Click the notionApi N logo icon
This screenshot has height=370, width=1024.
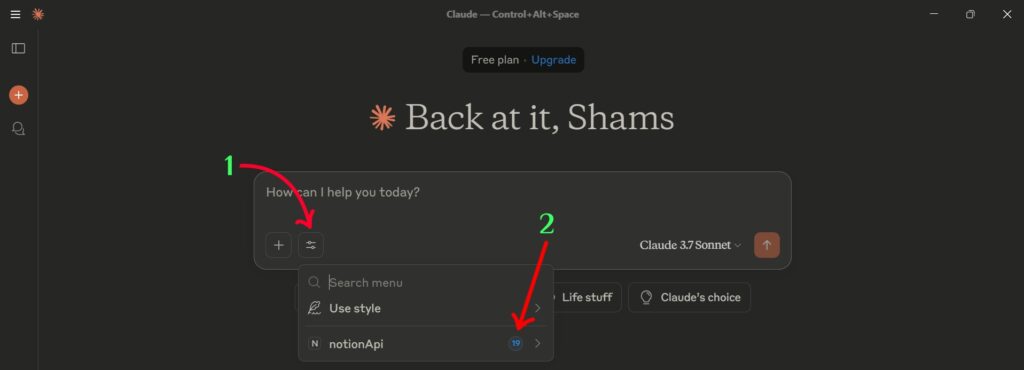tap(314, 343)
